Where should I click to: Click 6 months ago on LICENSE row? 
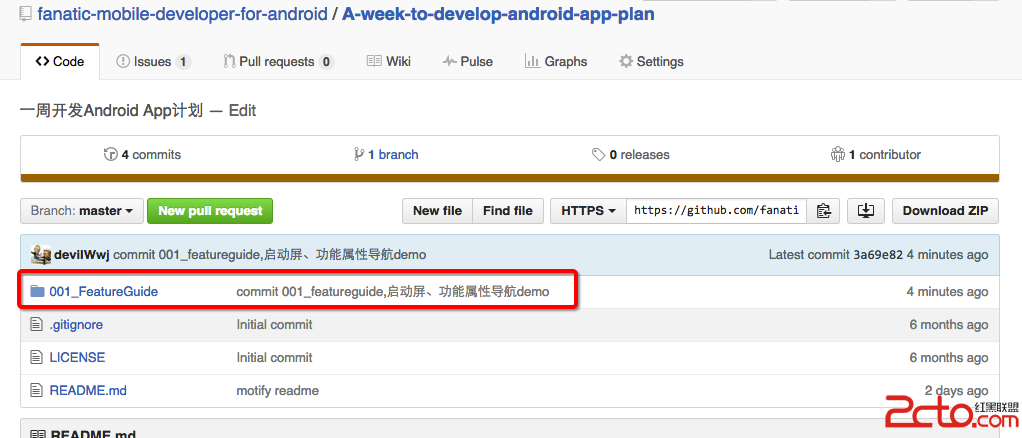pyautogui.click(x=949, y=357)
